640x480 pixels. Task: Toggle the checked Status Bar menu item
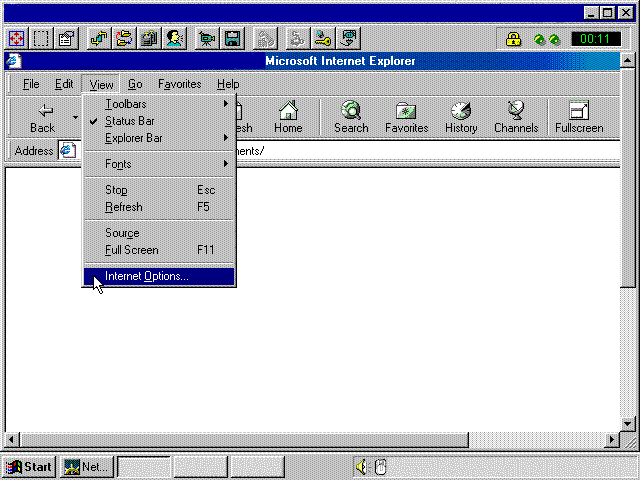tap(159, 121)
